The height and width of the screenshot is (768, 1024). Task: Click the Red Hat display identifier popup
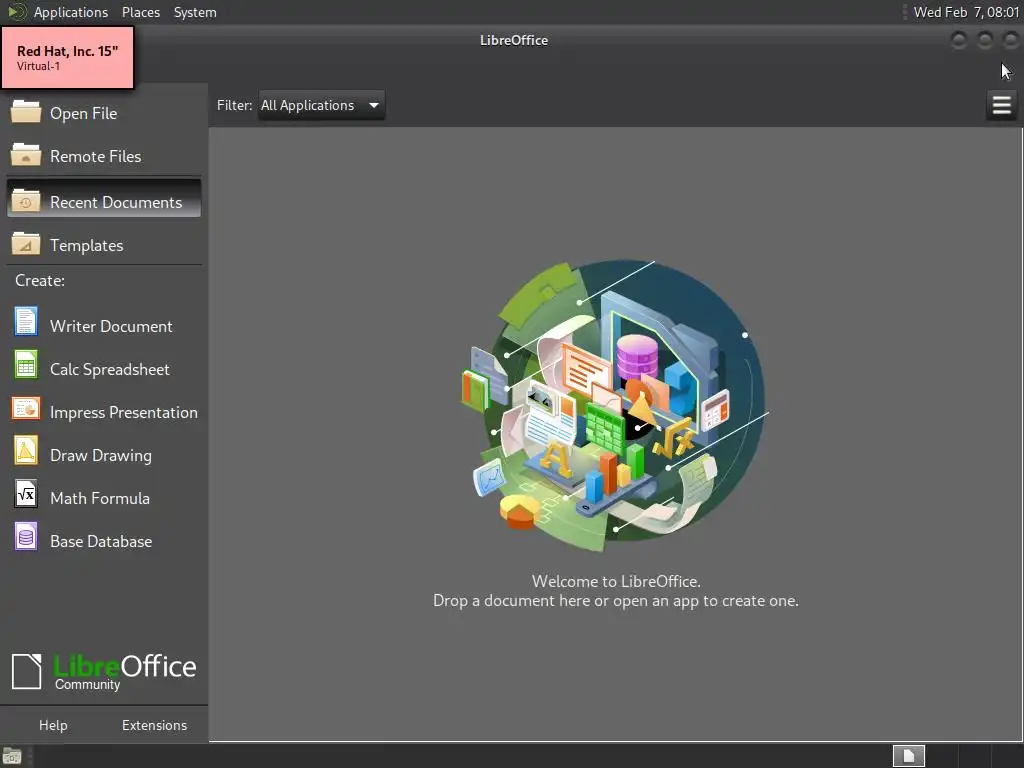68,57
